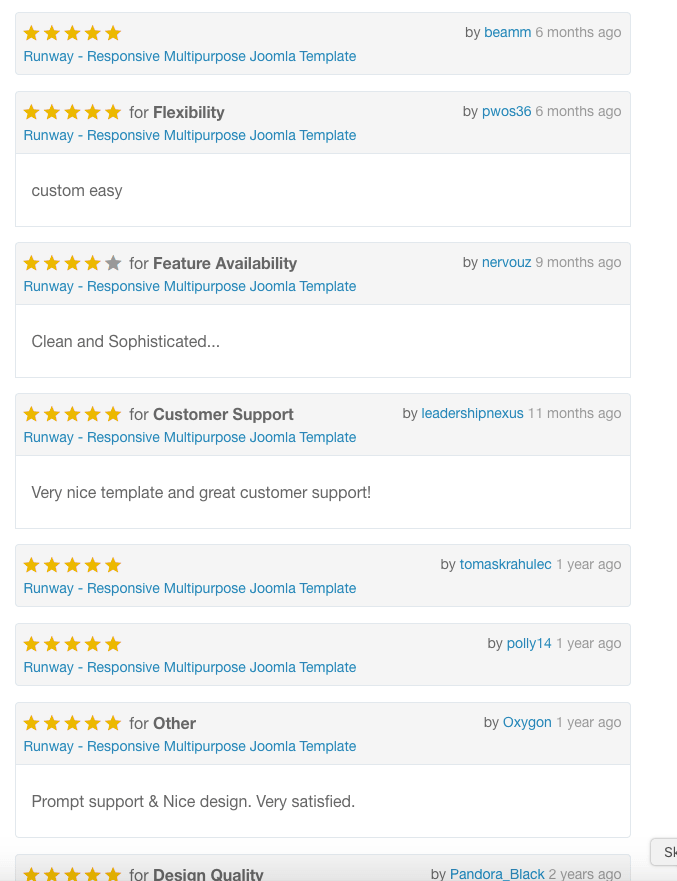Screen dimensions: 677x881
Task: Open Pandora_Black's profile link
Action: click(x=497, y=874)
